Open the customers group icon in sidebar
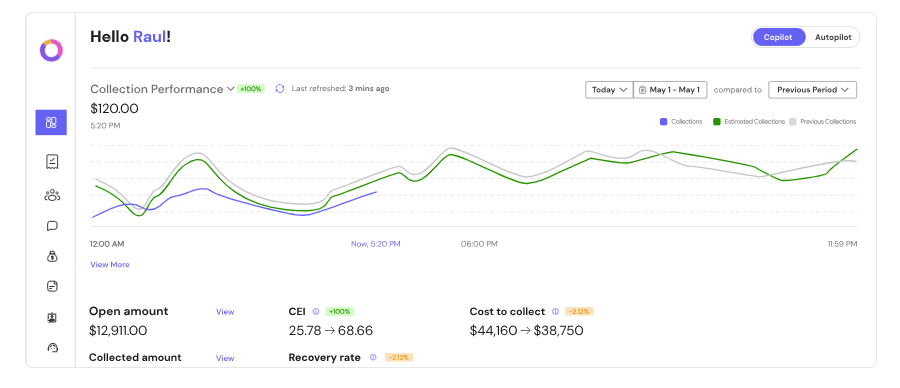The height and width of the screenshot is (388, 900). click(52, 195)
